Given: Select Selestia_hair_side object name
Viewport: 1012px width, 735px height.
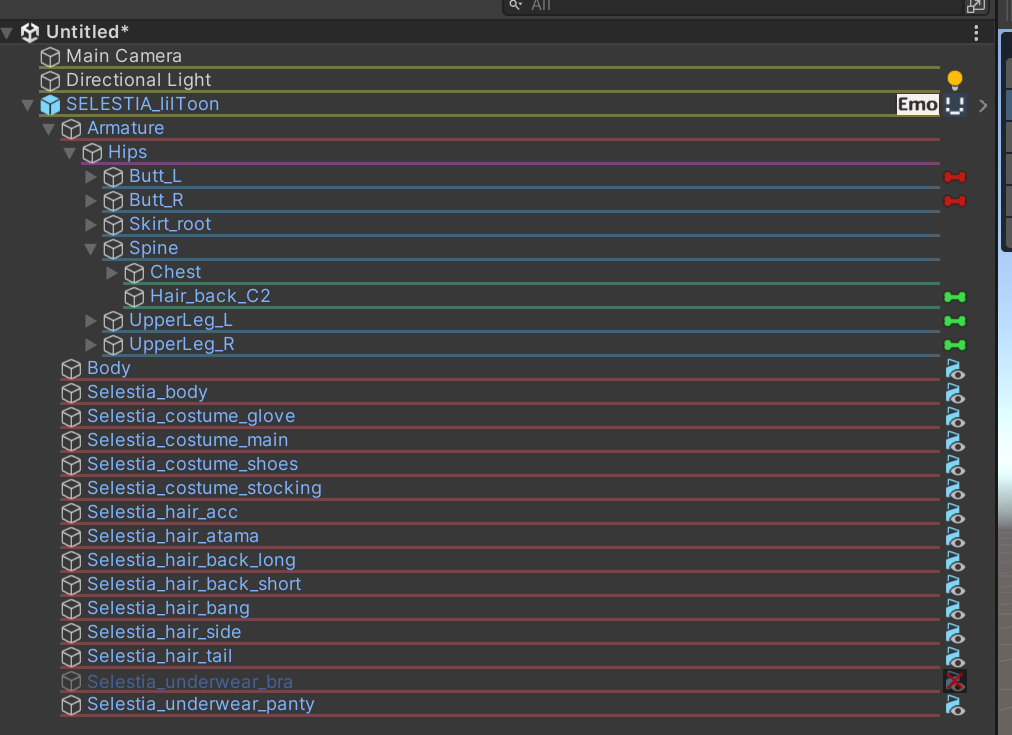Looking at the screenshot, I should 164,632.
